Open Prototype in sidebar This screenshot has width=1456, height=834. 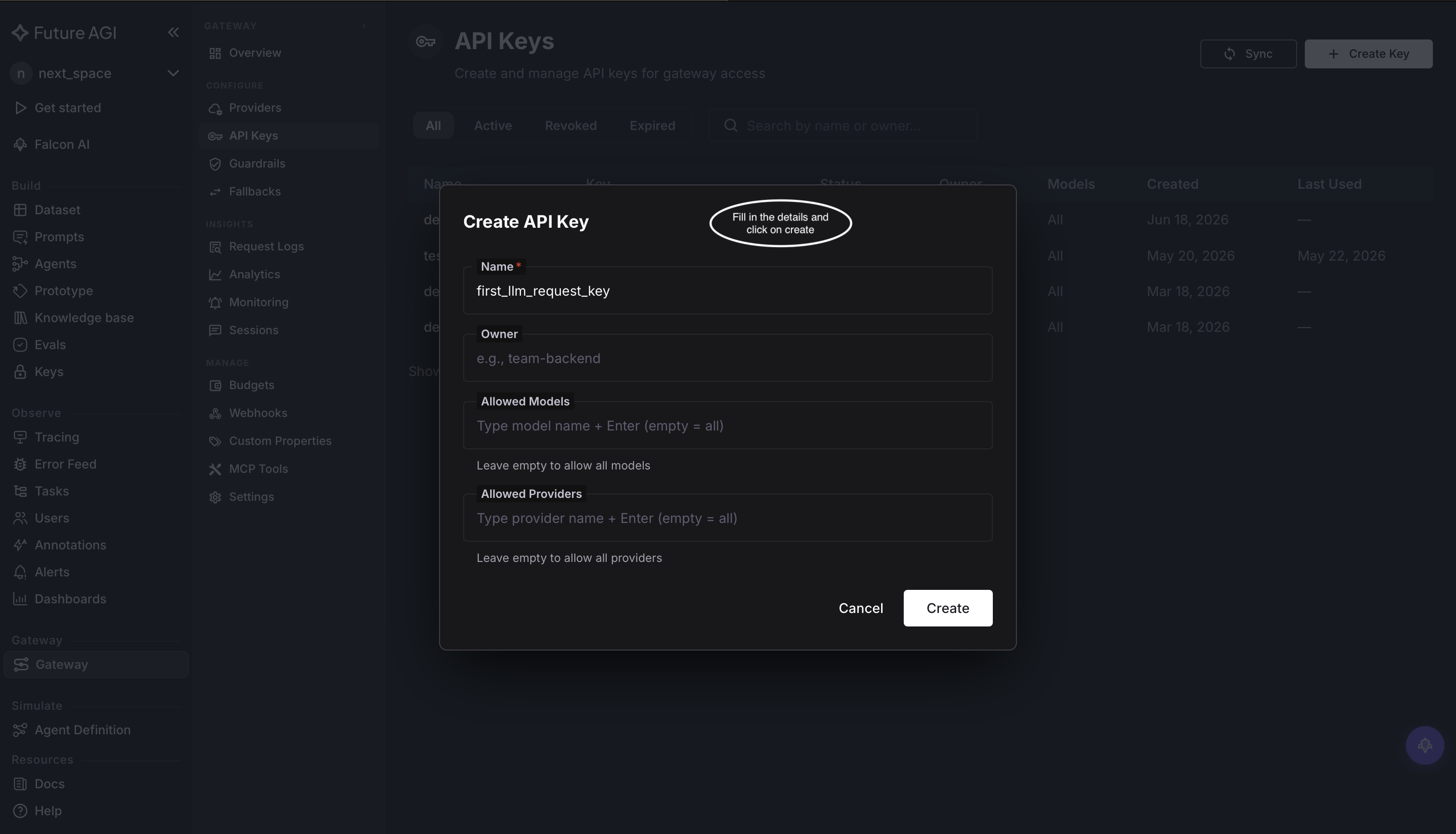click(64, 290)
